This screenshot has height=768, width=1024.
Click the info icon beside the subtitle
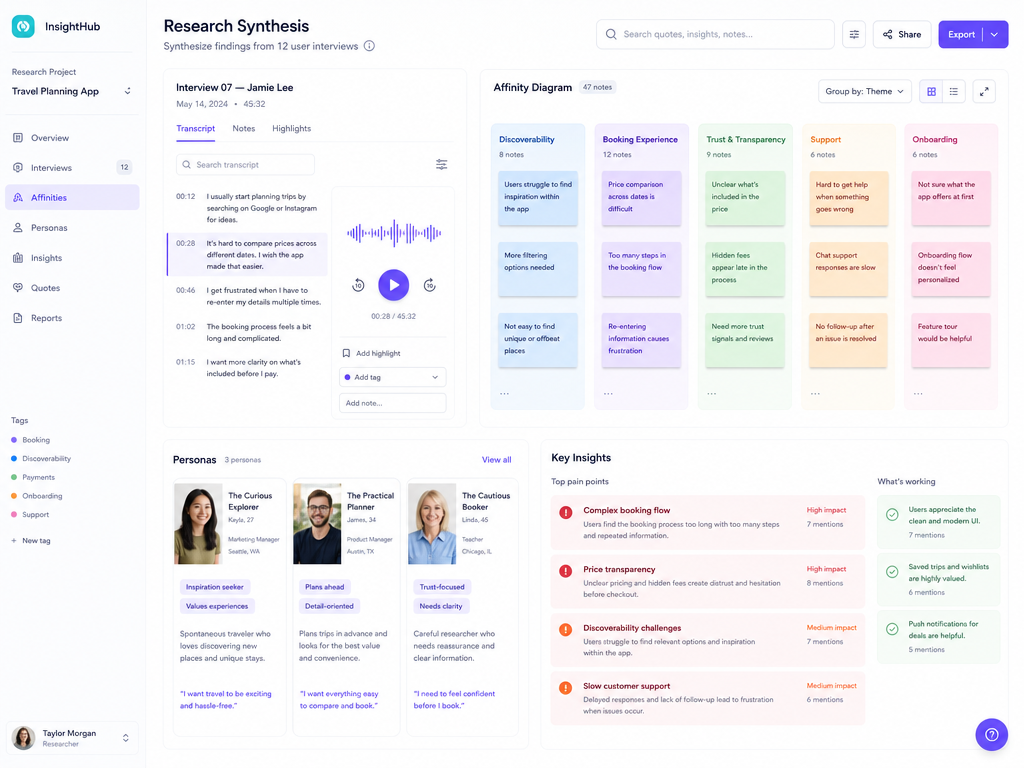pyautogui.click(x=370, y=46)
